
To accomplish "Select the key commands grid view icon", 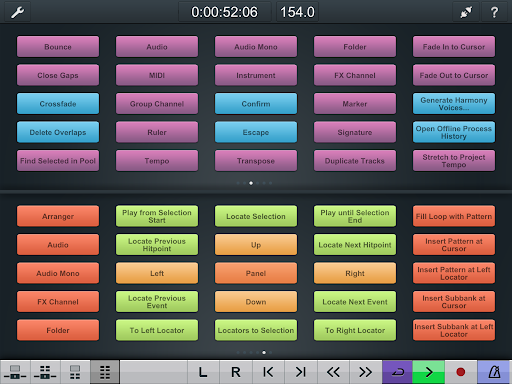I will point(105,372).
